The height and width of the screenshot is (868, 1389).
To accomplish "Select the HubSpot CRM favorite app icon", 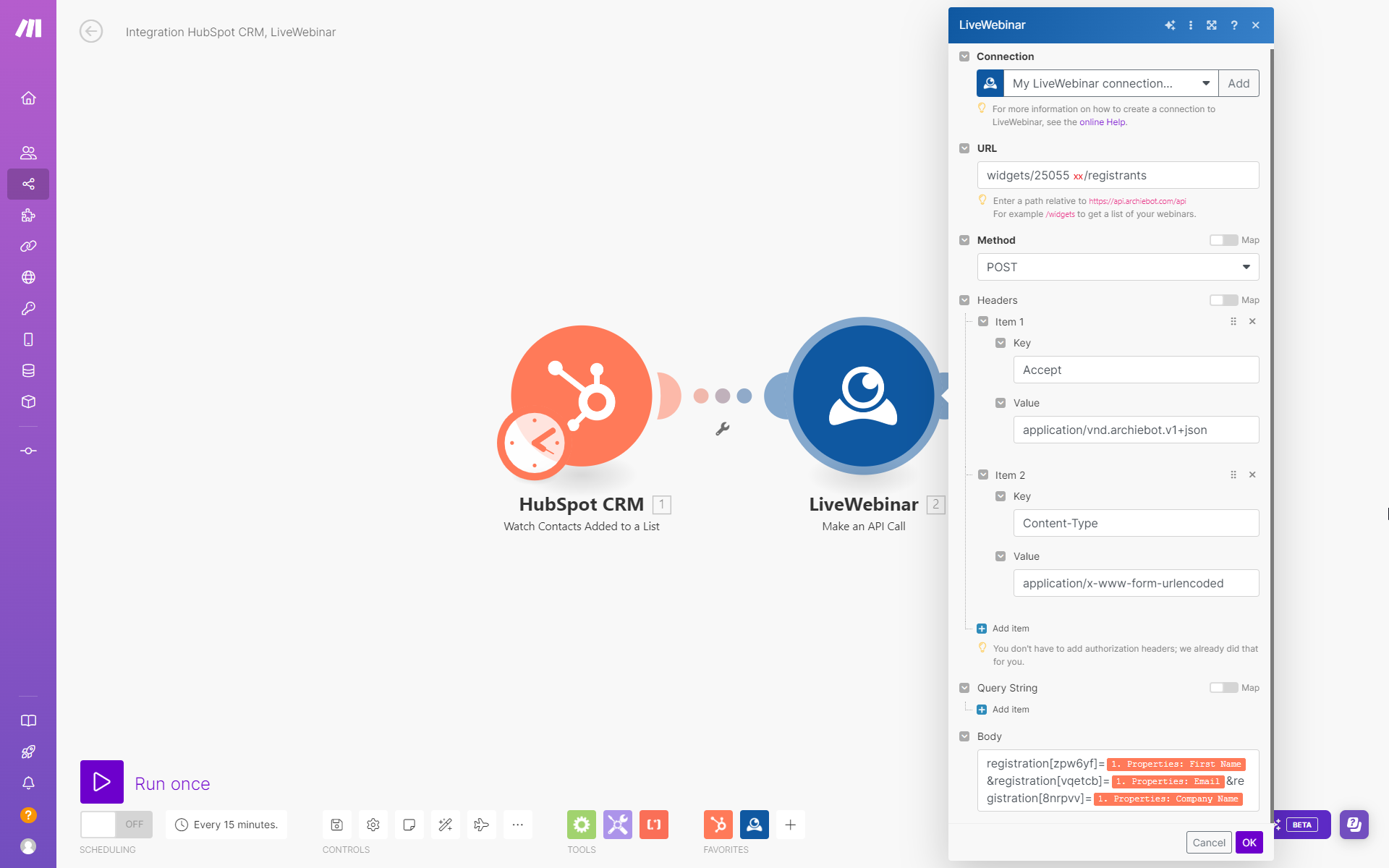I will tap(719, 825).
